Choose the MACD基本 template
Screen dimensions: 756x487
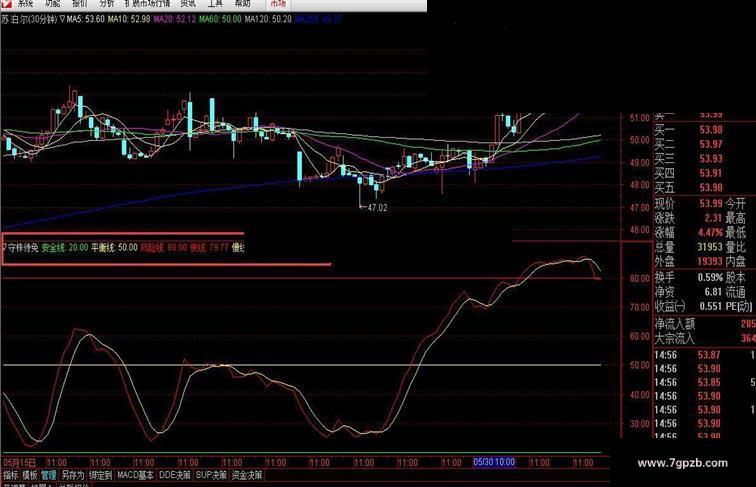point(135,475)
